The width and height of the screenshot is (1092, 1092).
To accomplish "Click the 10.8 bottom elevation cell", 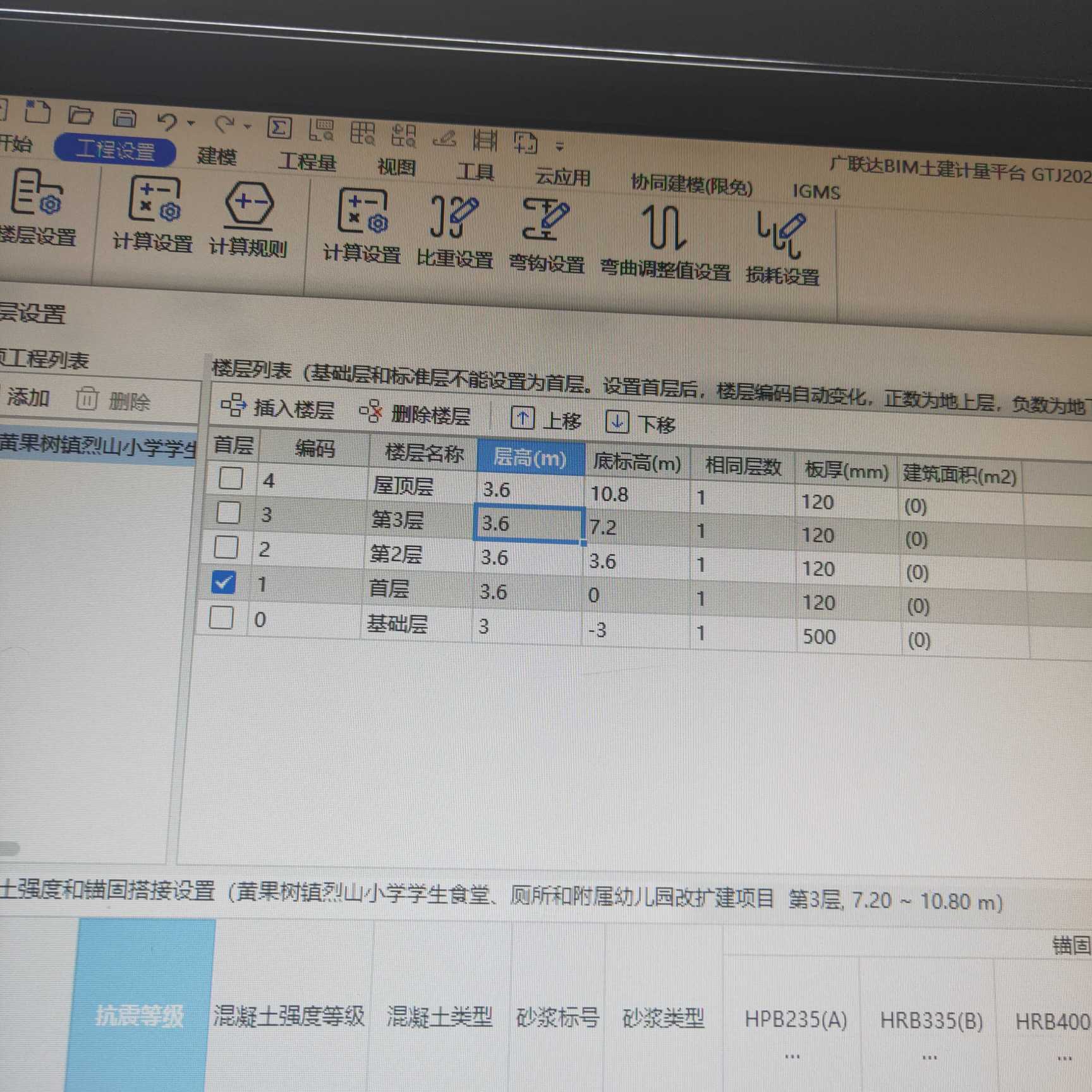I will [x=637, y=494].
